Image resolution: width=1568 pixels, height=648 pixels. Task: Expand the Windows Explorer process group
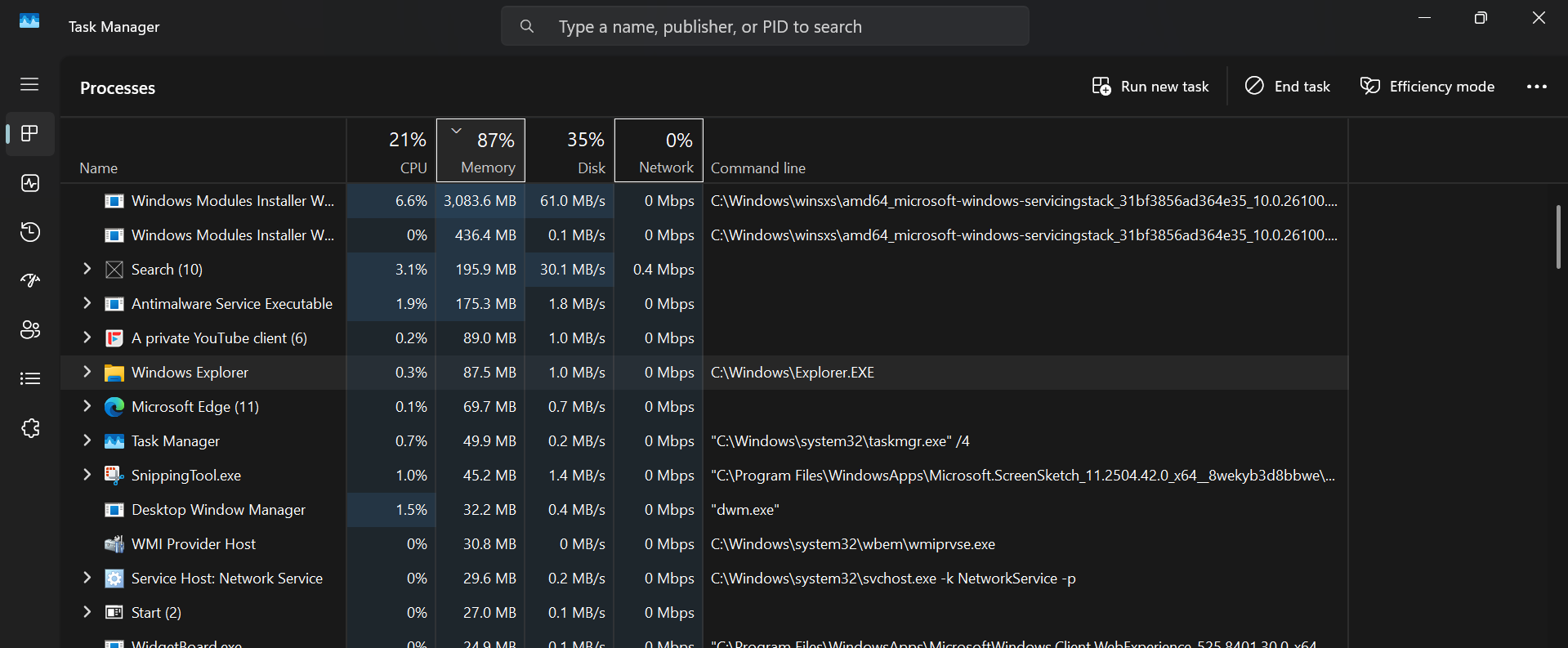[87, 371]
